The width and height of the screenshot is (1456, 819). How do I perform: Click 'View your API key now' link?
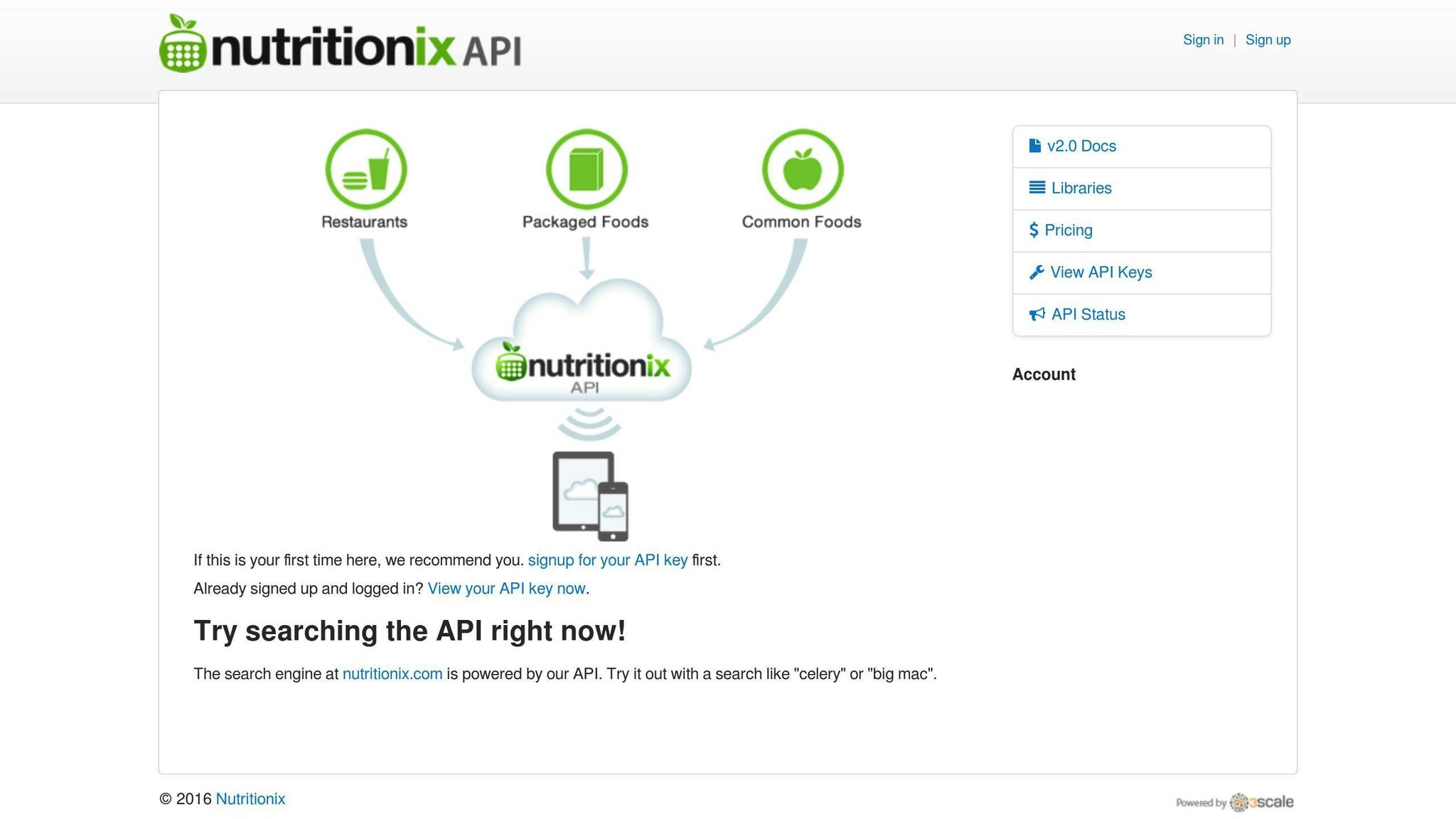tap(506, 589)
